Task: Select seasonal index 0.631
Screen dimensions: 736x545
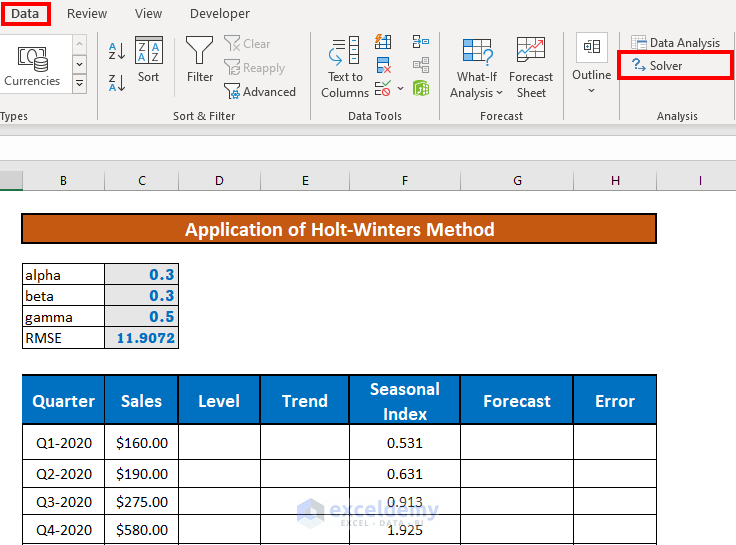Action: (x=405, y=474)
